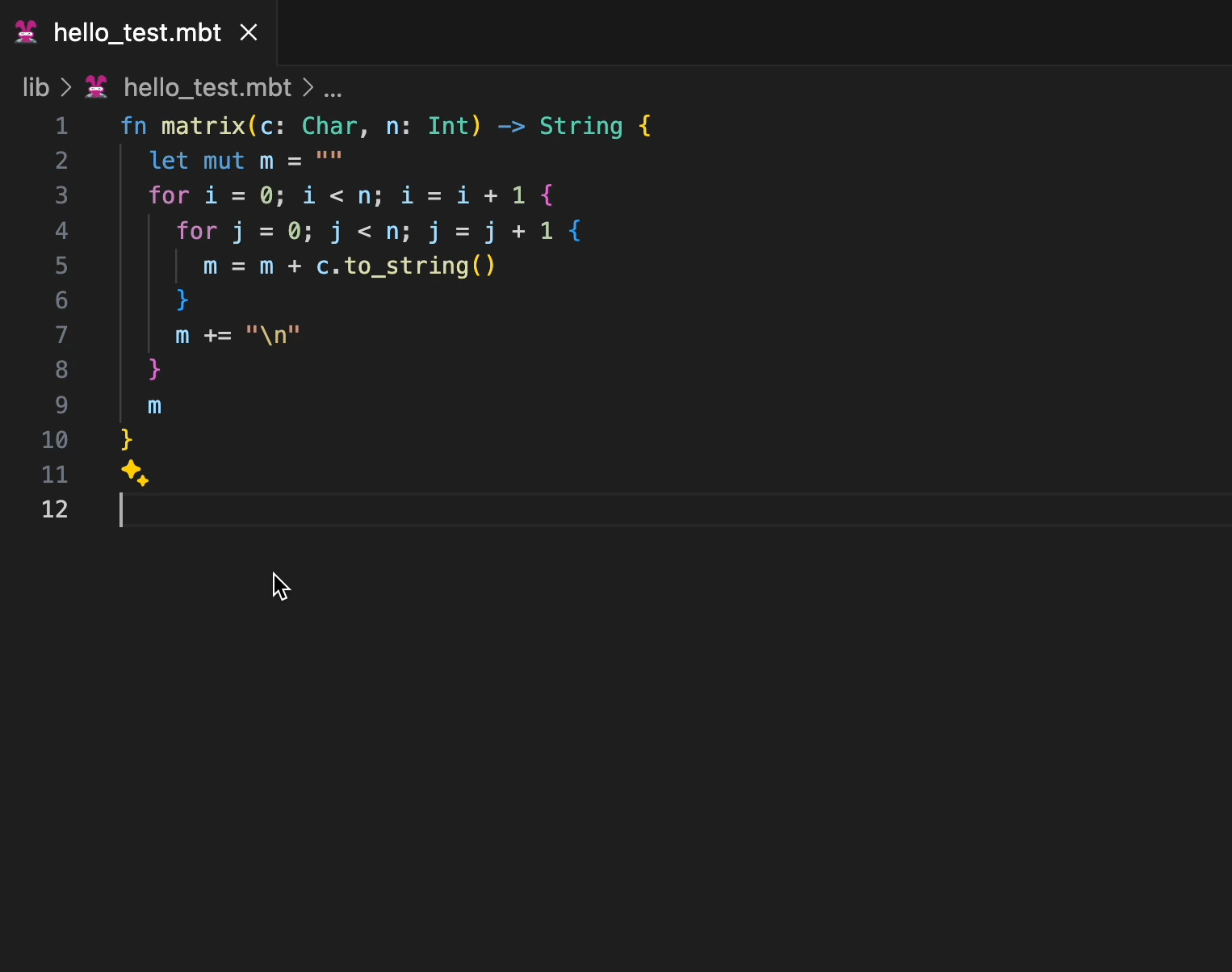This screenshot has width=1232, height=972.
Task: Open the lib folder breadcrumb
Action: point(36,87)
